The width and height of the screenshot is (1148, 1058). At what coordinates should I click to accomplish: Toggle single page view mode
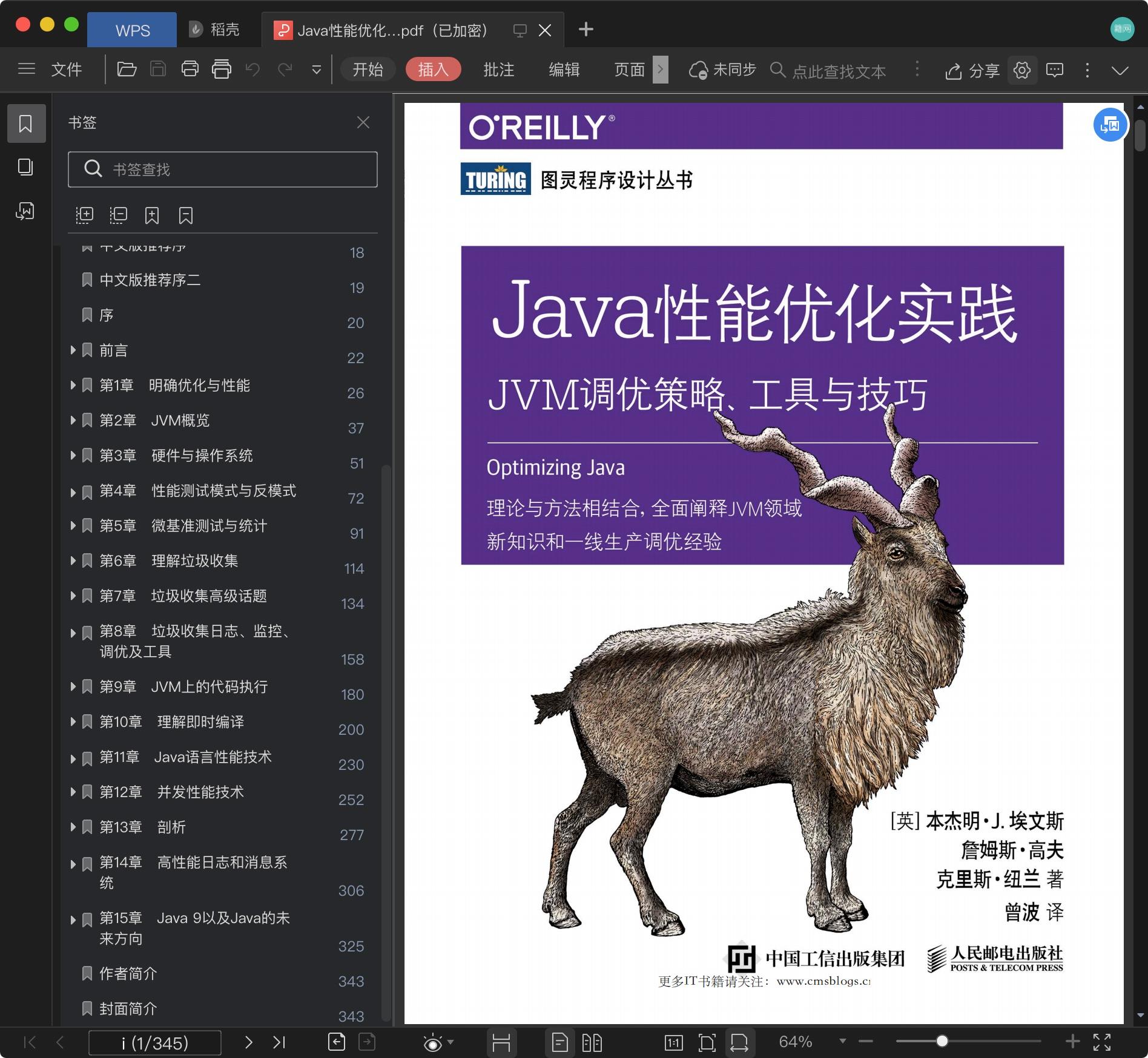(x=560, y=1042)
